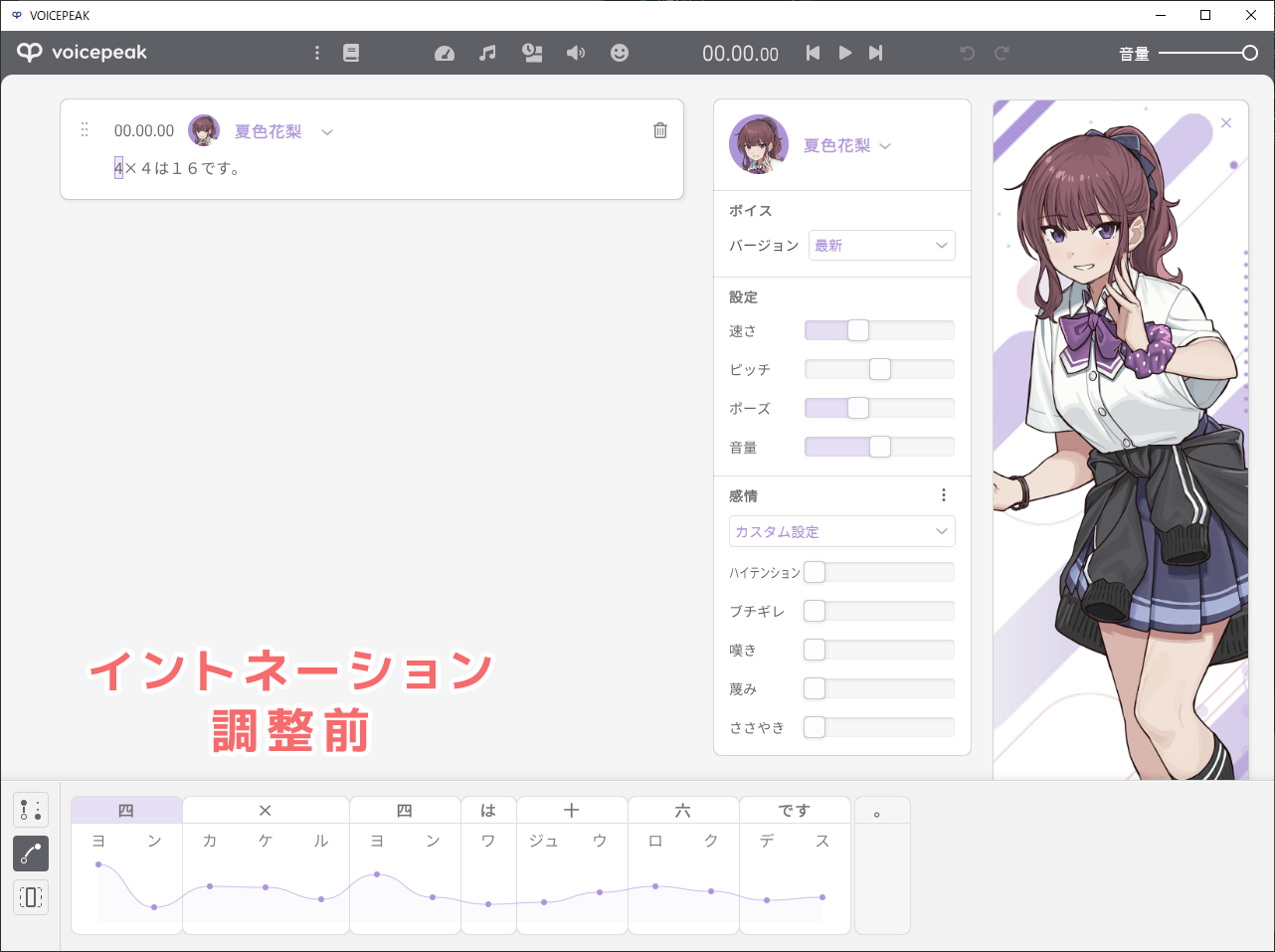Click the voicepeak logo
1275x952 pixels.
(82, 53)
